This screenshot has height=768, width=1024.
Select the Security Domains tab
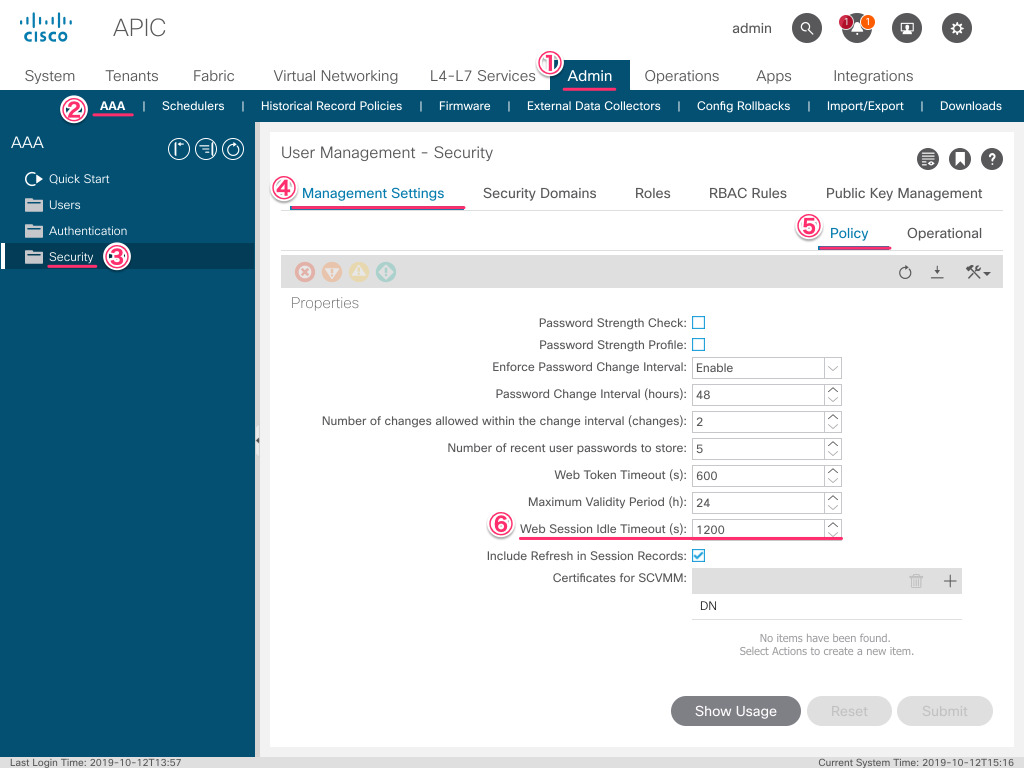(539, 193)
